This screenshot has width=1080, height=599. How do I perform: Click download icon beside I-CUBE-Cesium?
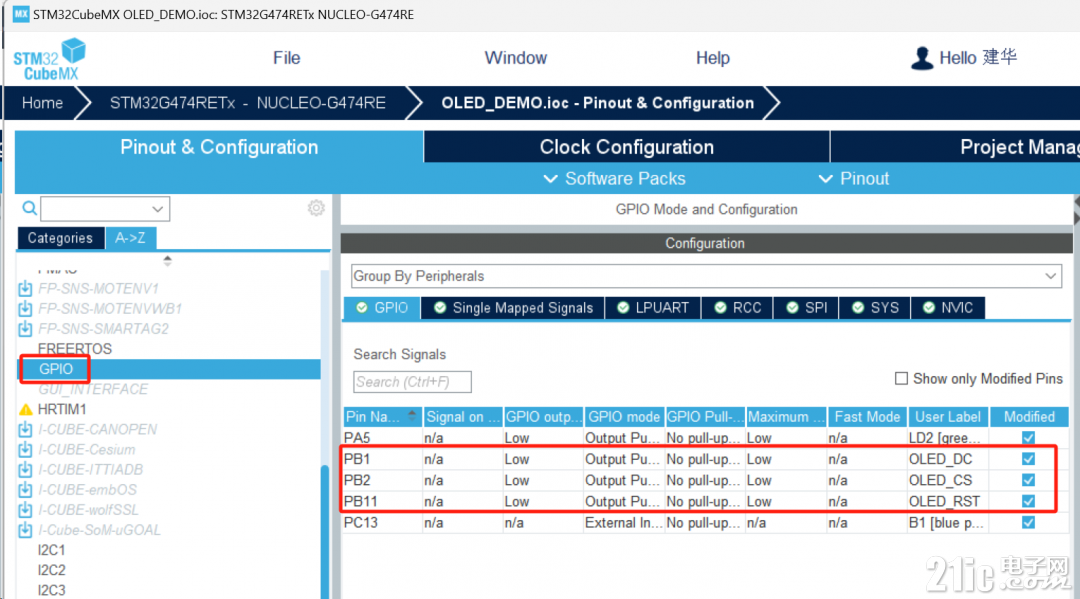point(25,450)
